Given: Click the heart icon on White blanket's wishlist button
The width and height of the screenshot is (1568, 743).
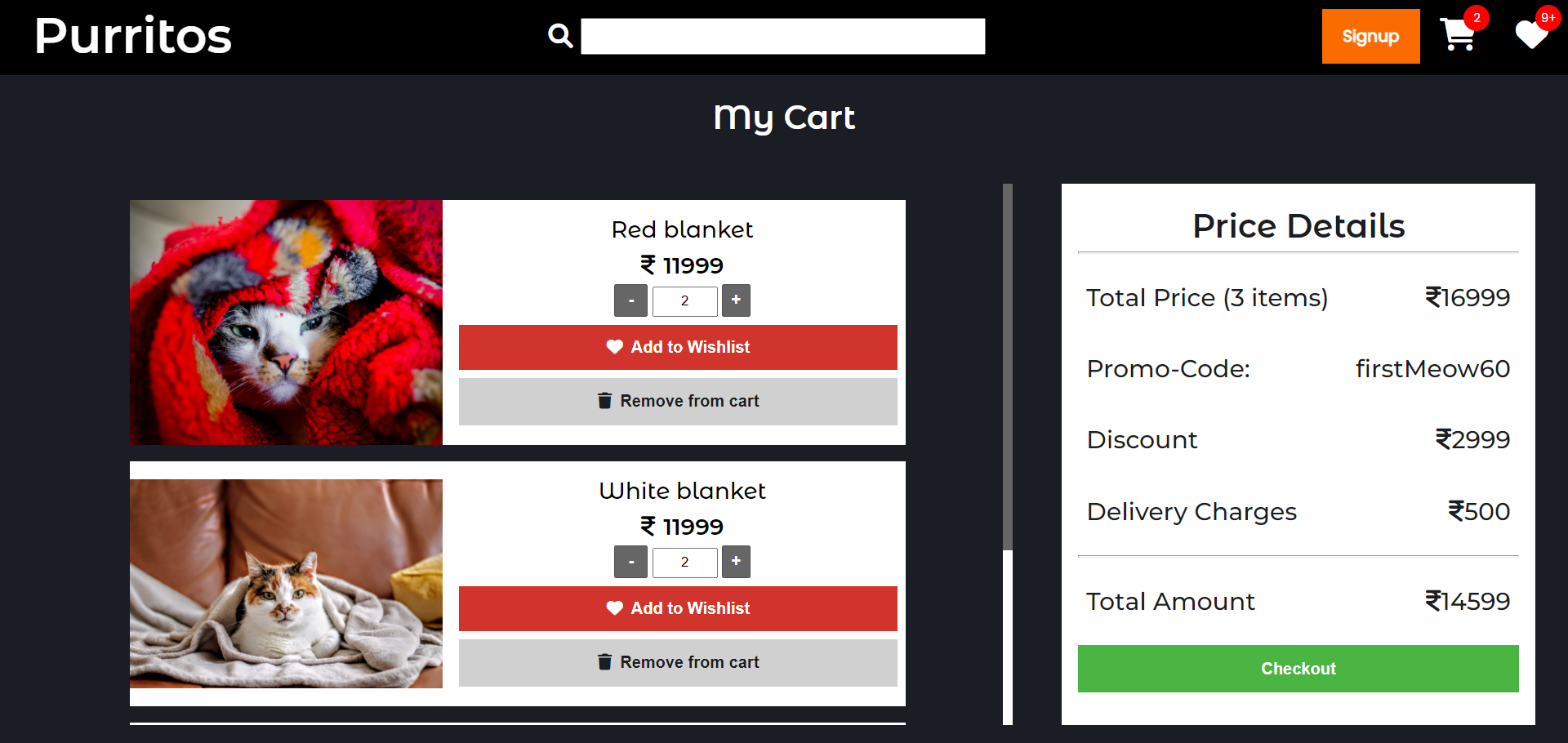Looking at the screenshot, I should pyautogui.click(x=614, y=608).
